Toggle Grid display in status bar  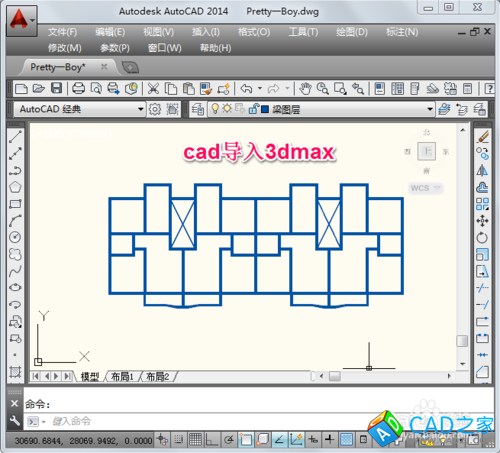[x=195, y=440]
